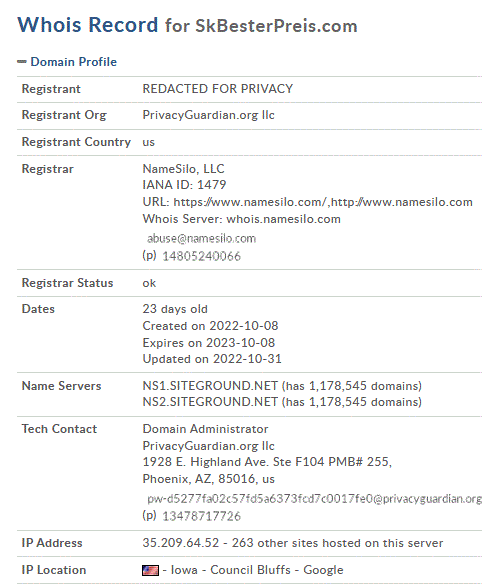Select the whois.namesilo.com Whois Server text
Image resolution: width=482 pixels, height=588 pixels.
click(x=284, y=219)
